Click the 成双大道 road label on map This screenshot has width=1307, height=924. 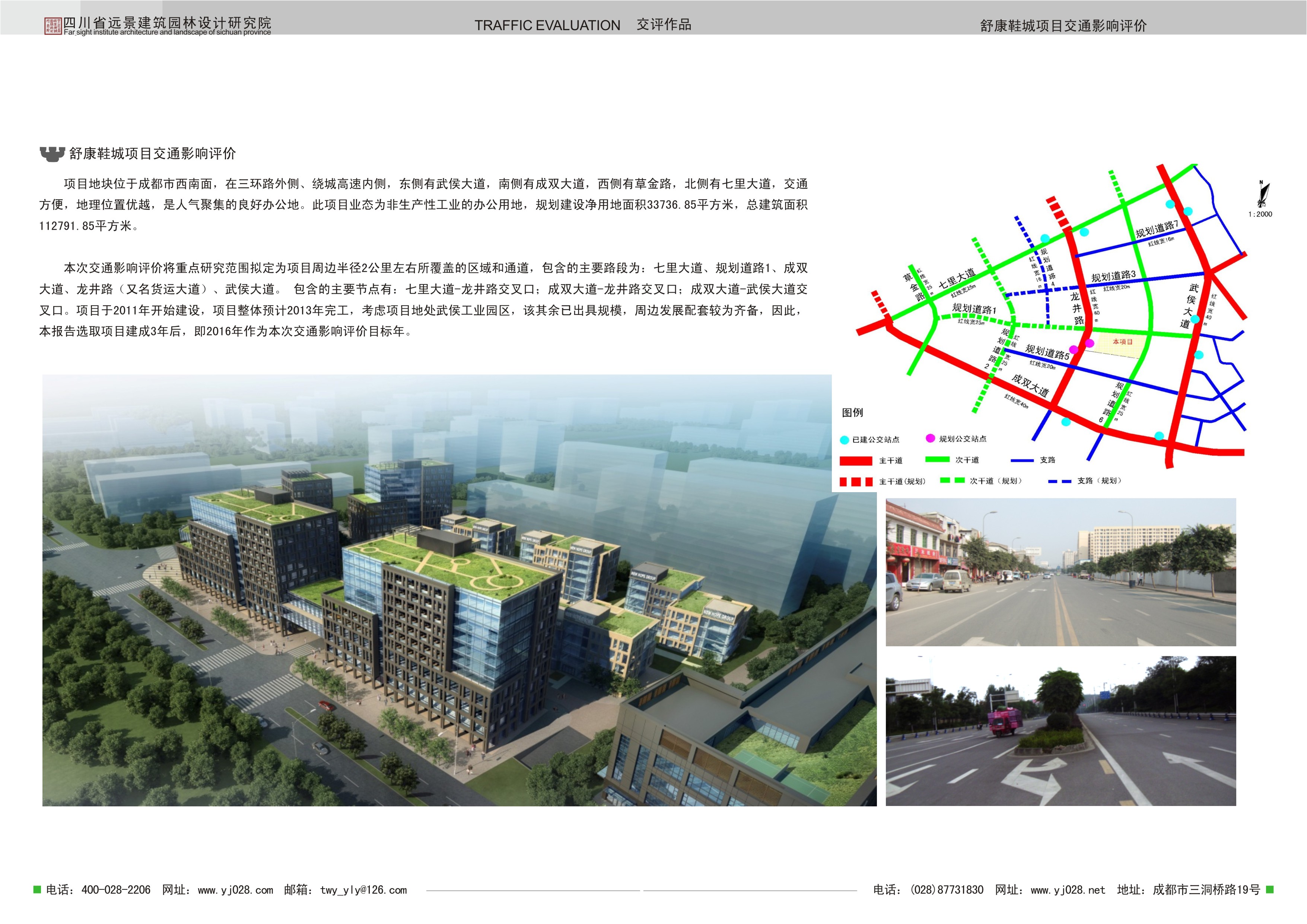point(1030,385)
